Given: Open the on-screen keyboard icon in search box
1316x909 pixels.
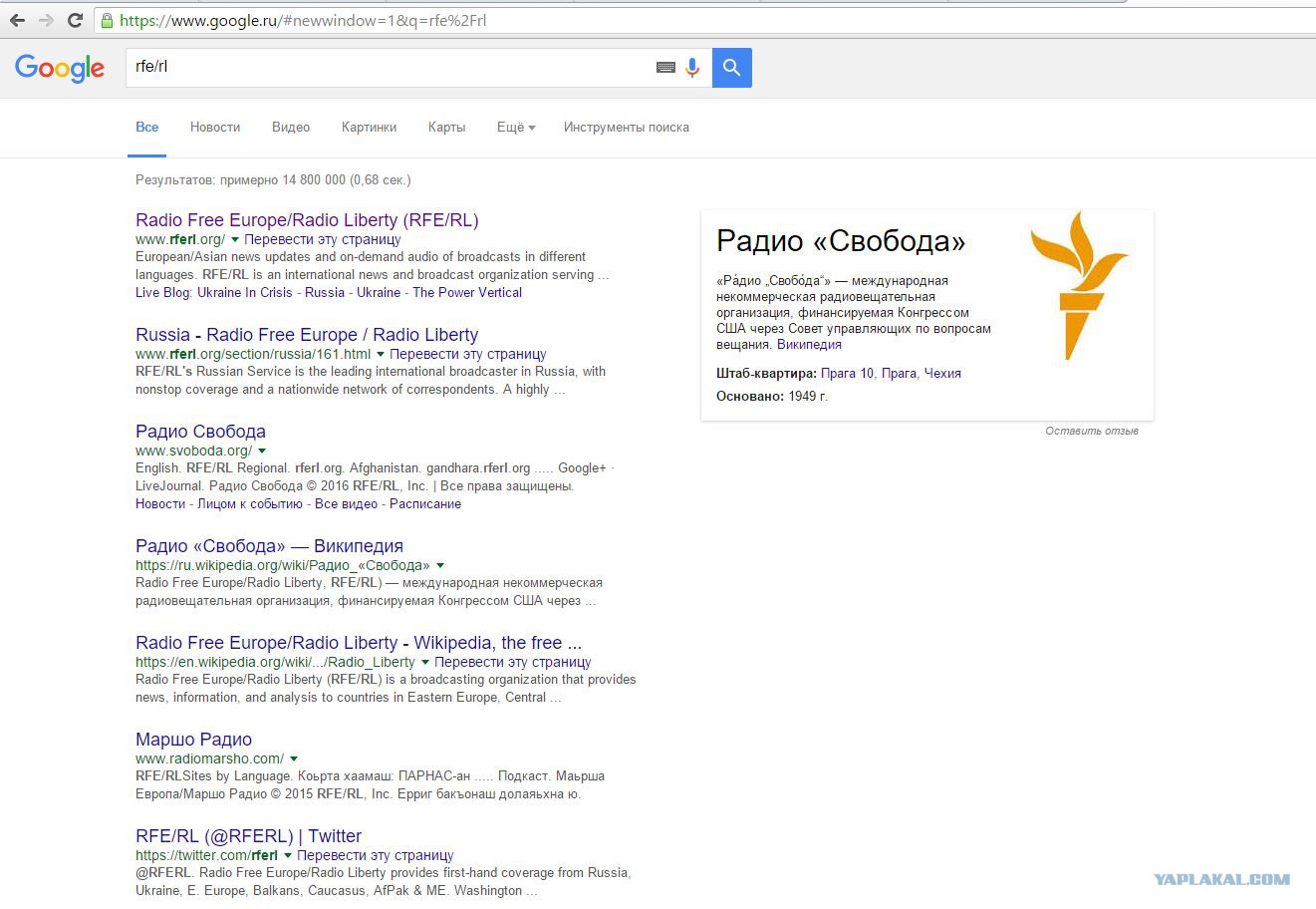Looking at the screenshot, I should 665,68.
